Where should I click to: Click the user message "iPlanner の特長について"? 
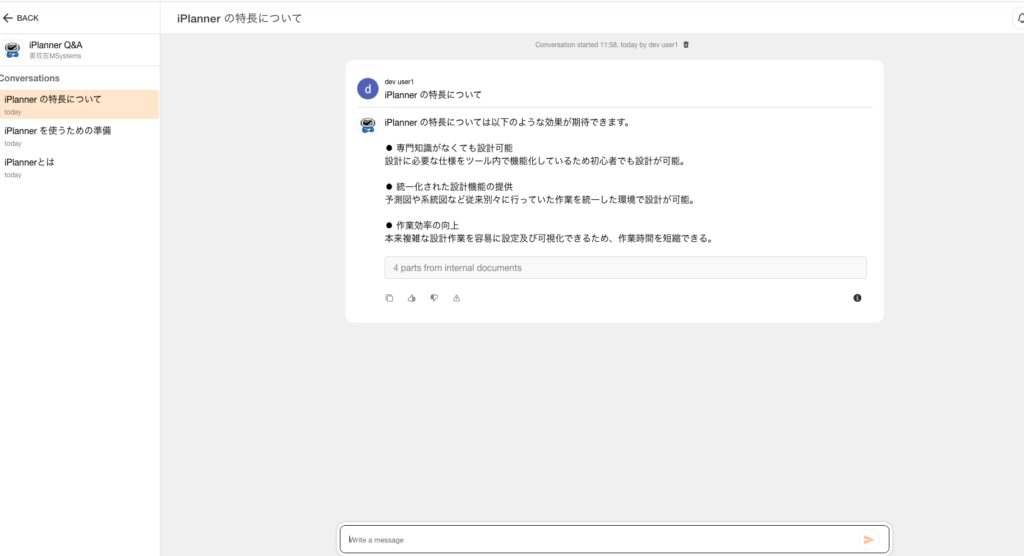433,95
